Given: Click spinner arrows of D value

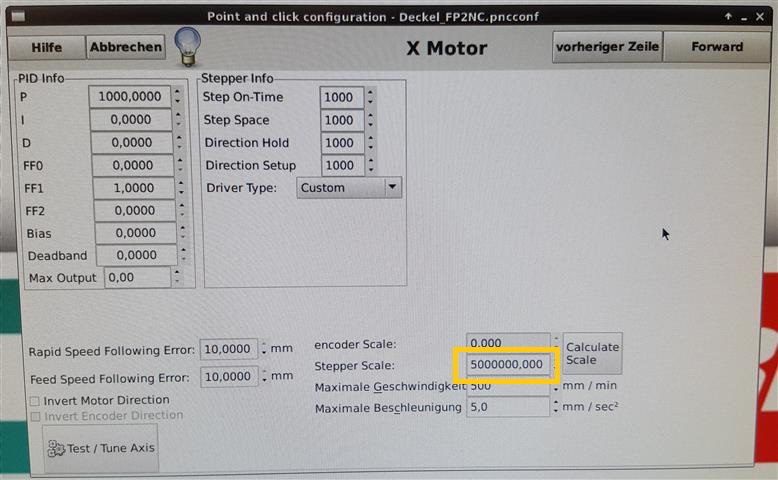Looking at the screenshot, I should [x=179, y=142].
